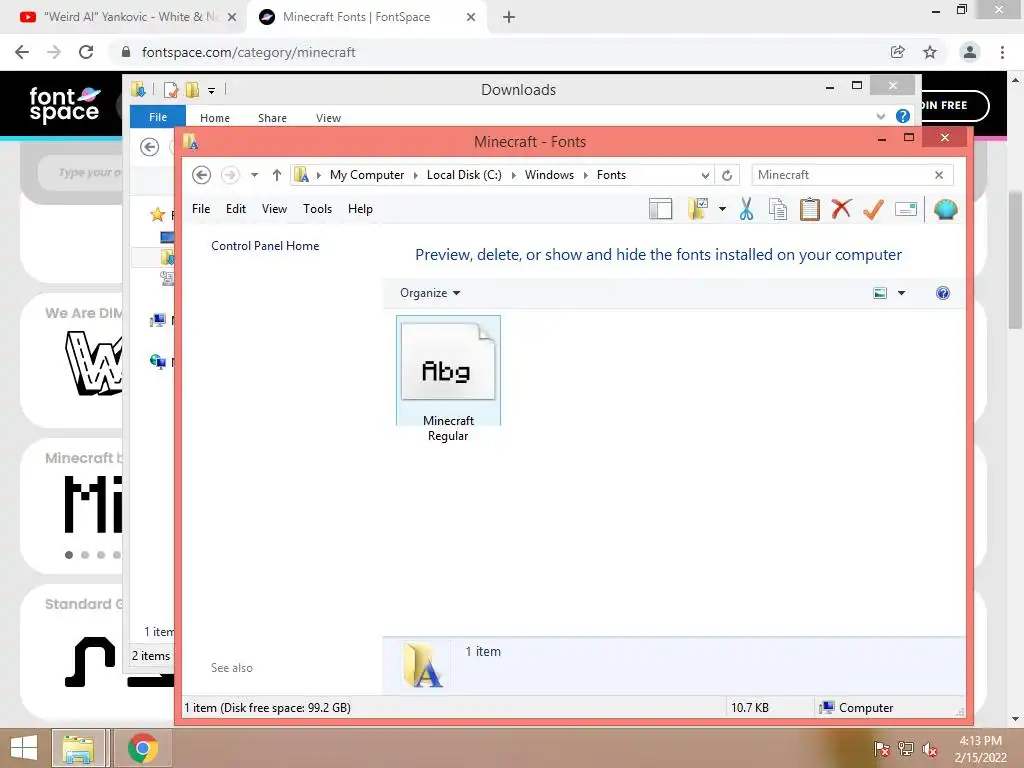Image resolution: width=1024 pixels, height=768 pixels.
Task: Open View ribbon tab in Downloads window
Action: pyautogui.click(x=328, y=118)
